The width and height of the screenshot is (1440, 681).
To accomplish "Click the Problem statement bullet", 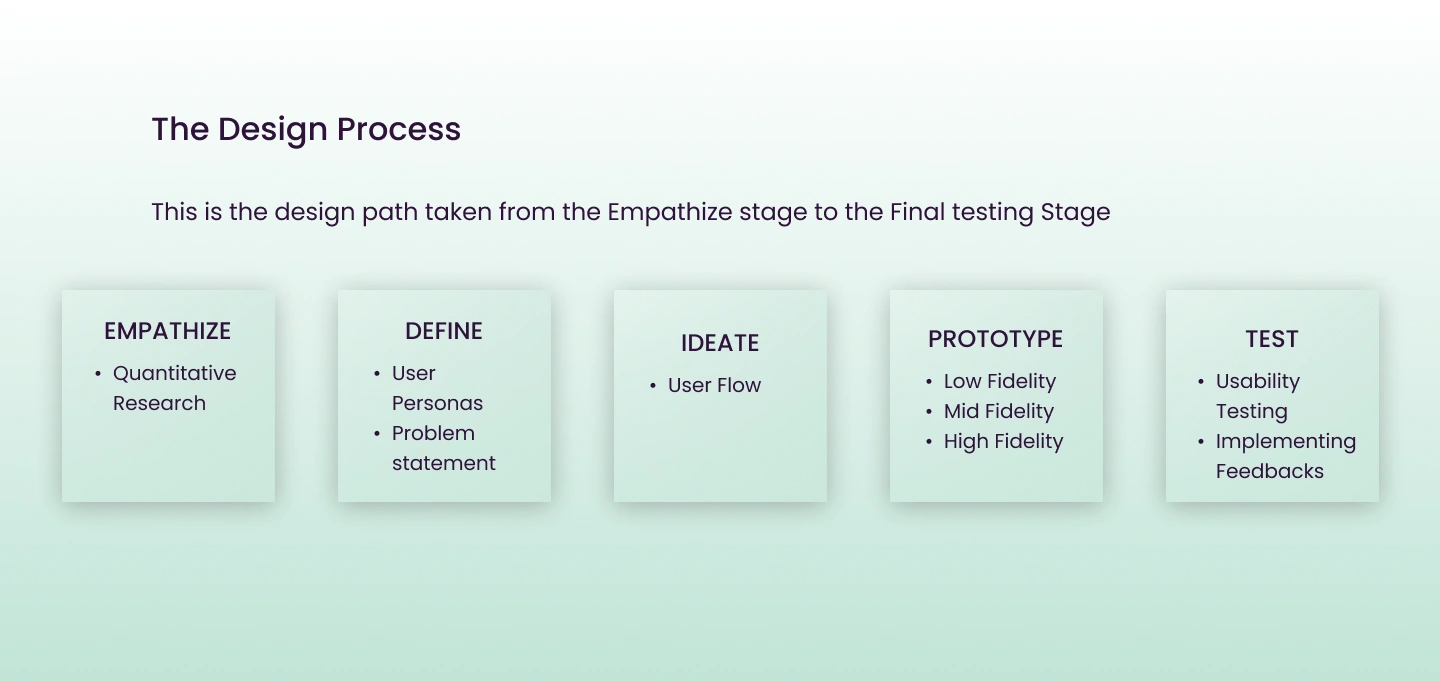I will pyautogui.click(x=443, y=448).
